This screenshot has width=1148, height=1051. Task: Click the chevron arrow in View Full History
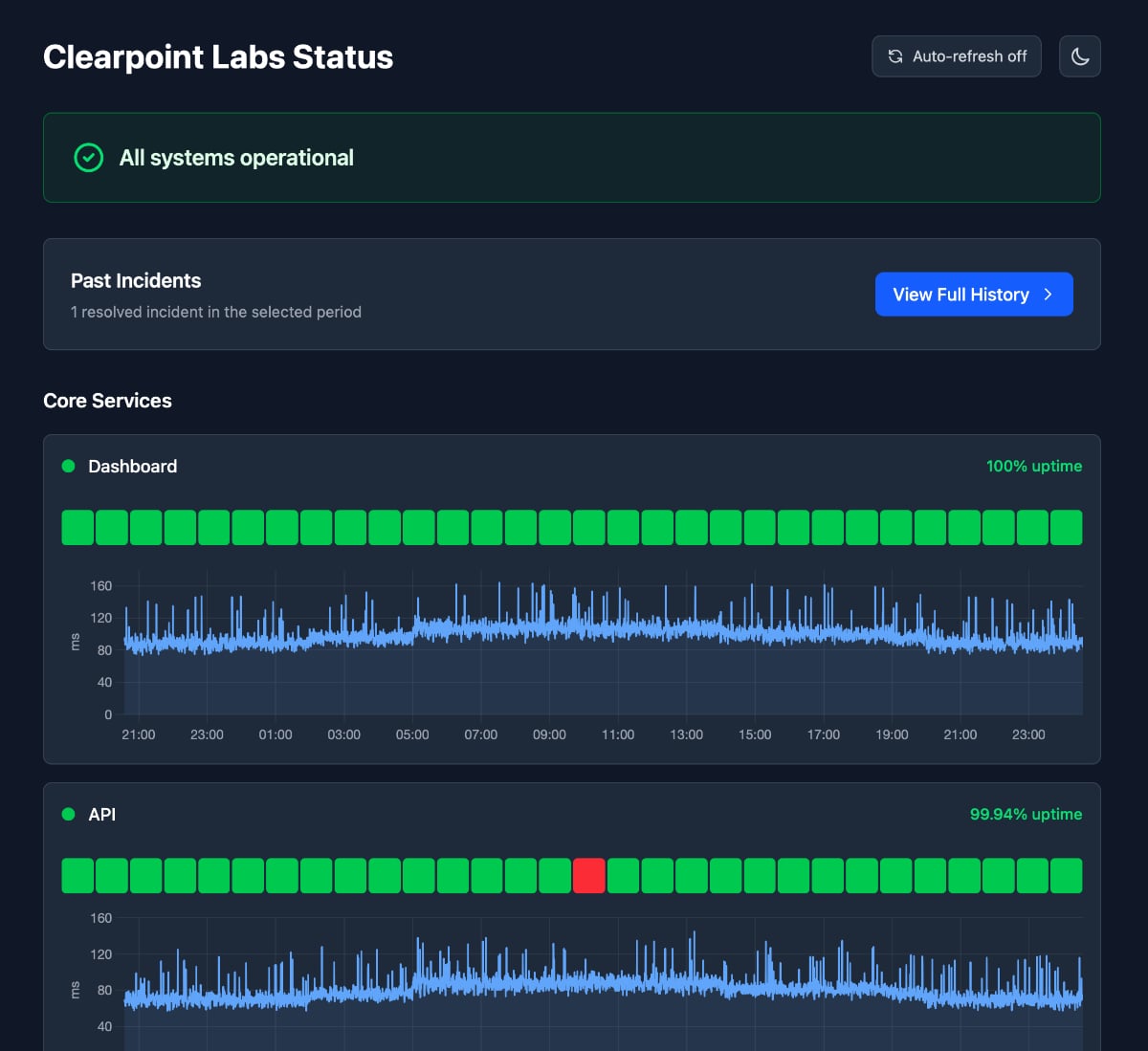[x=1048, y=295]
